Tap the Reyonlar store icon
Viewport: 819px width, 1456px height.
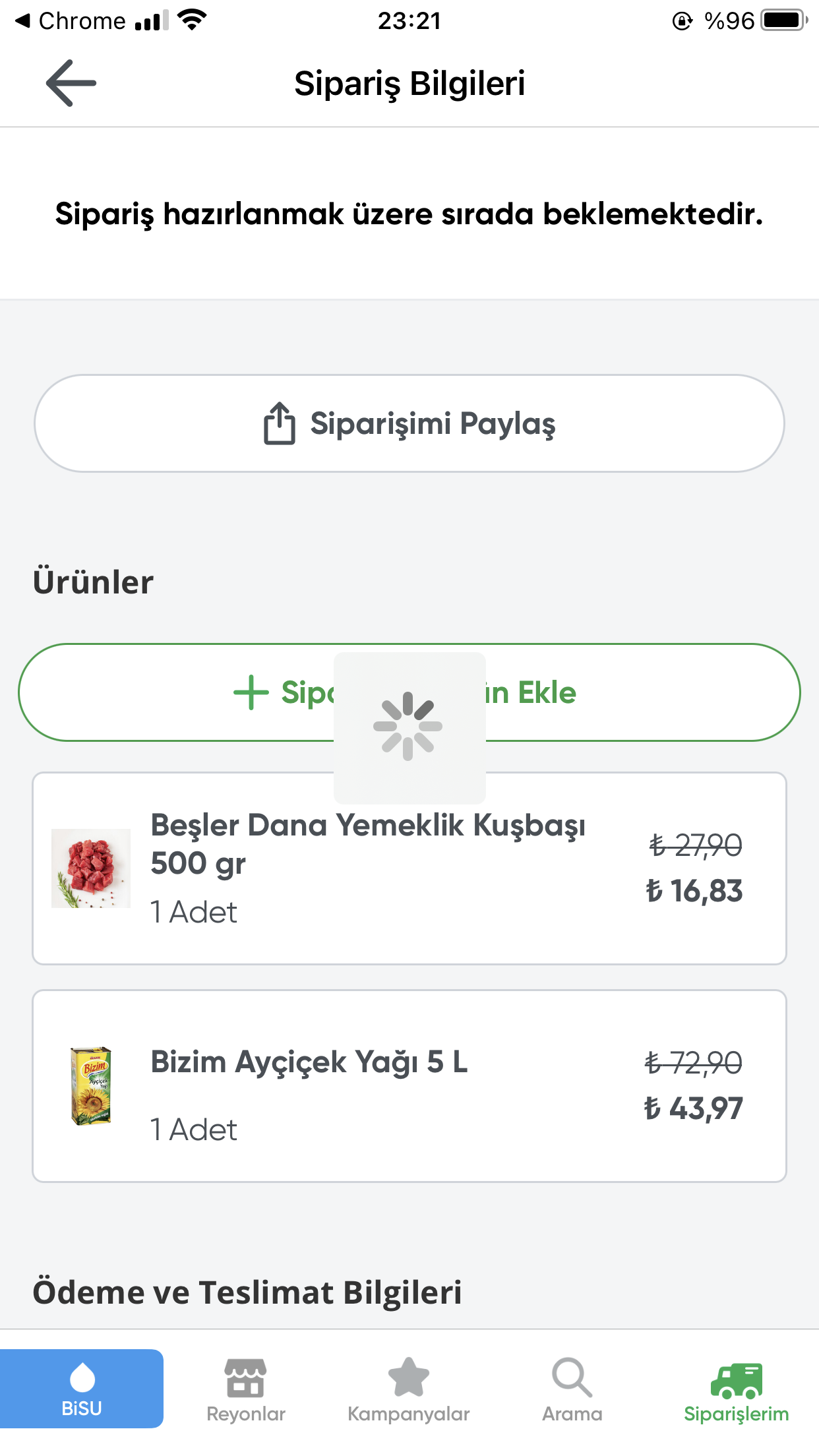coord(245,1378)
